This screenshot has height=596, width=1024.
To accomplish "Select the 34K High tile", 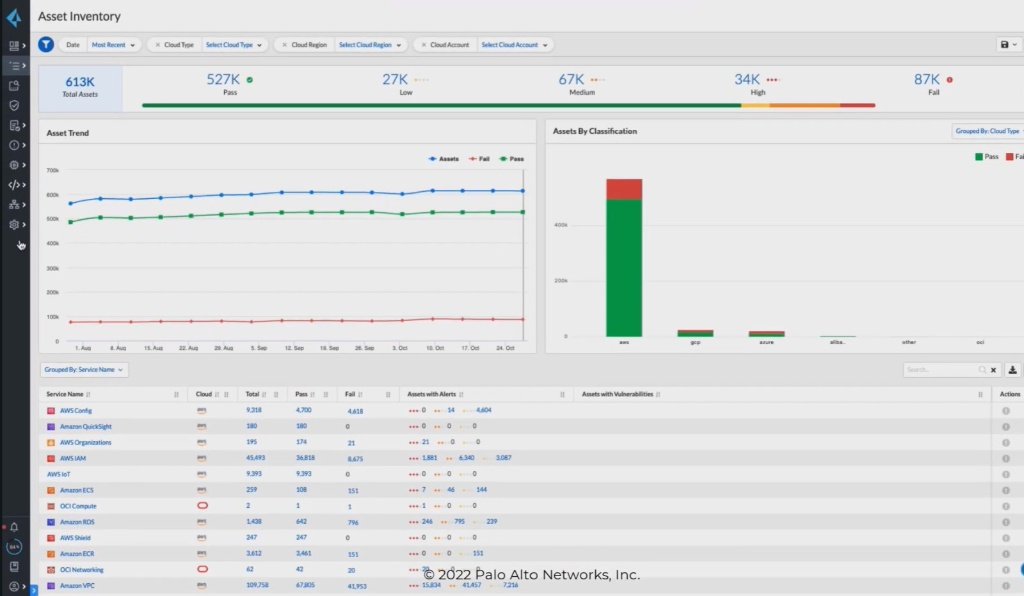I will point(758,84).
